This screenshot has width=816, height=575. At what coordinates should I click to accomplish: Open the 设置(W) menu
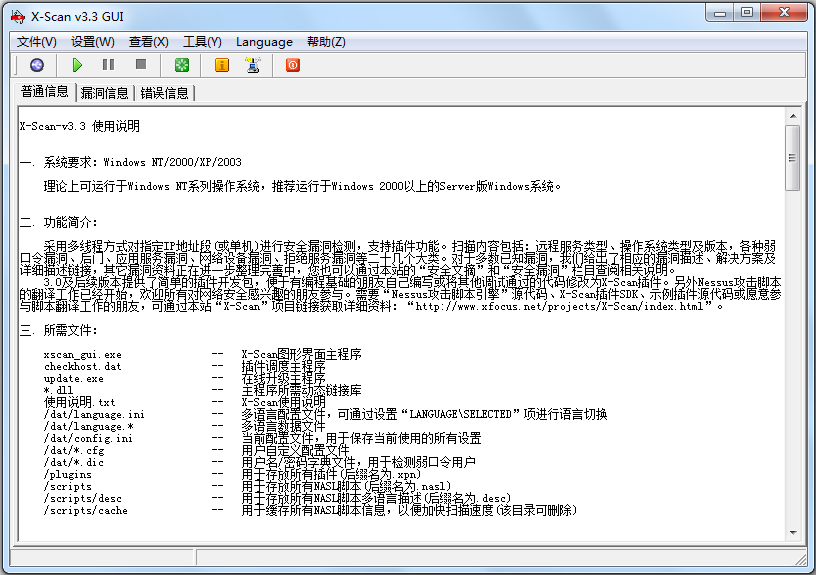tap(92, 41)
